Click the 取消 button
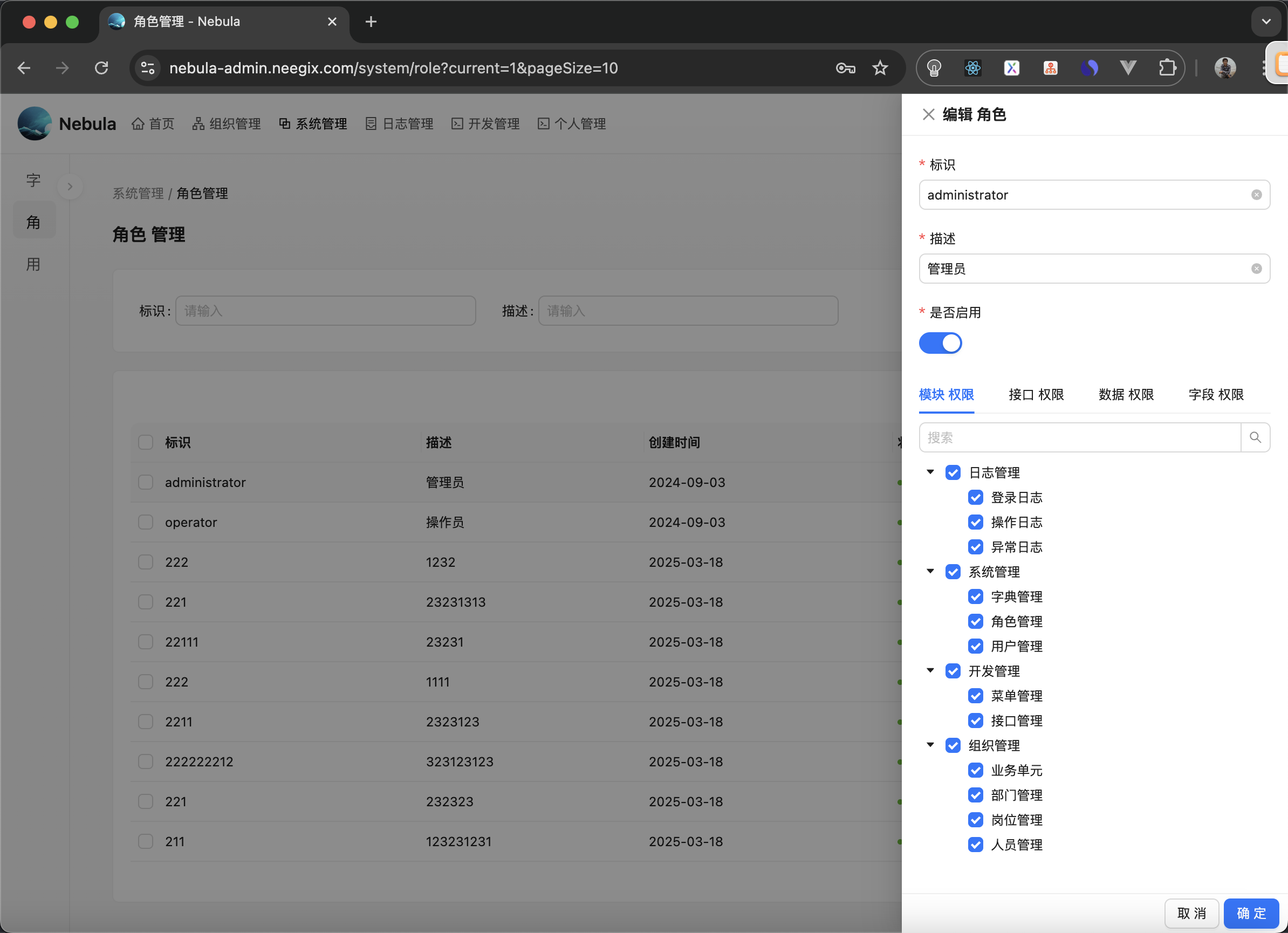1288x933 pixels. tap(1191, 913)
